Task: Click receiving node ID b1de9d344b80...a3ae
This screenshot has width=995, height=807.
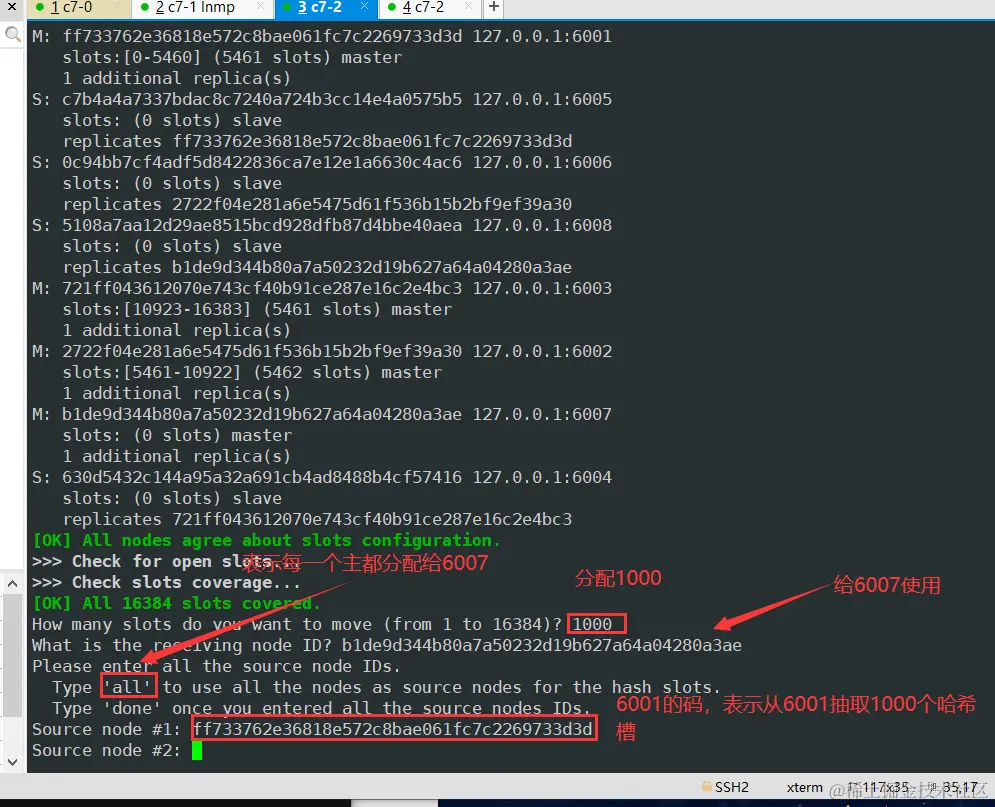Action: point(541,645)
